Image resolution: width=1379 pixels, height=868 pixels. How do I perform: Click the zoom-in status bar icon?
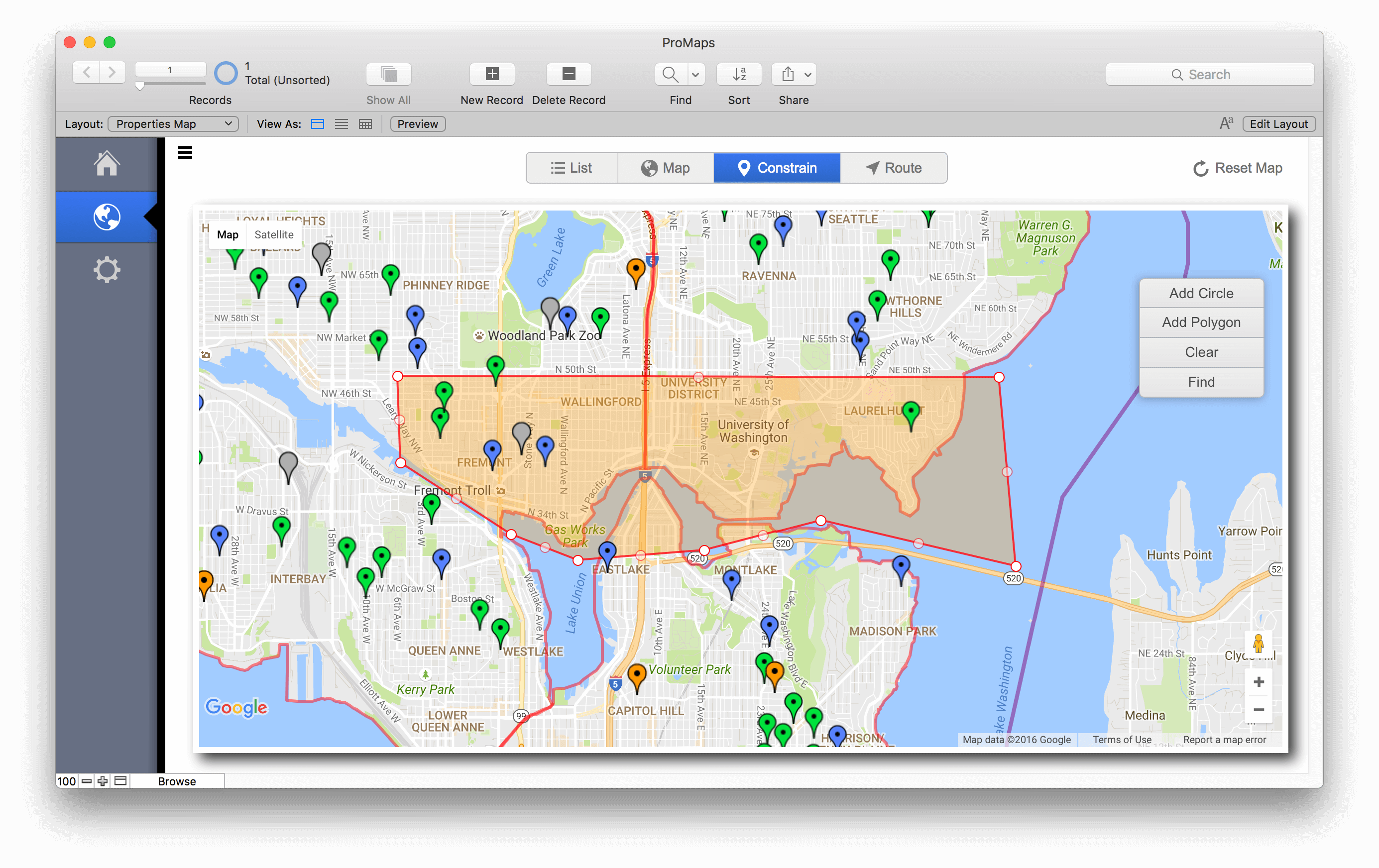pos(103,781)
